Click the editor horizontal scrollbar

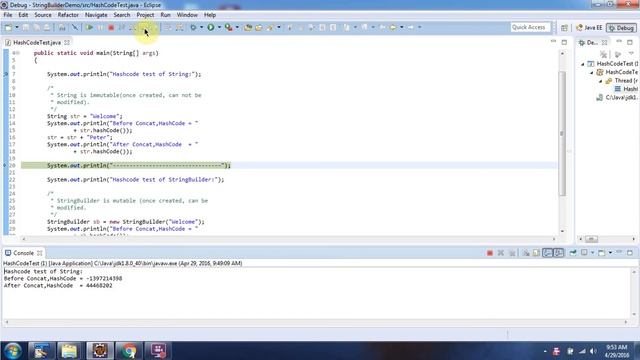(288, 239)
